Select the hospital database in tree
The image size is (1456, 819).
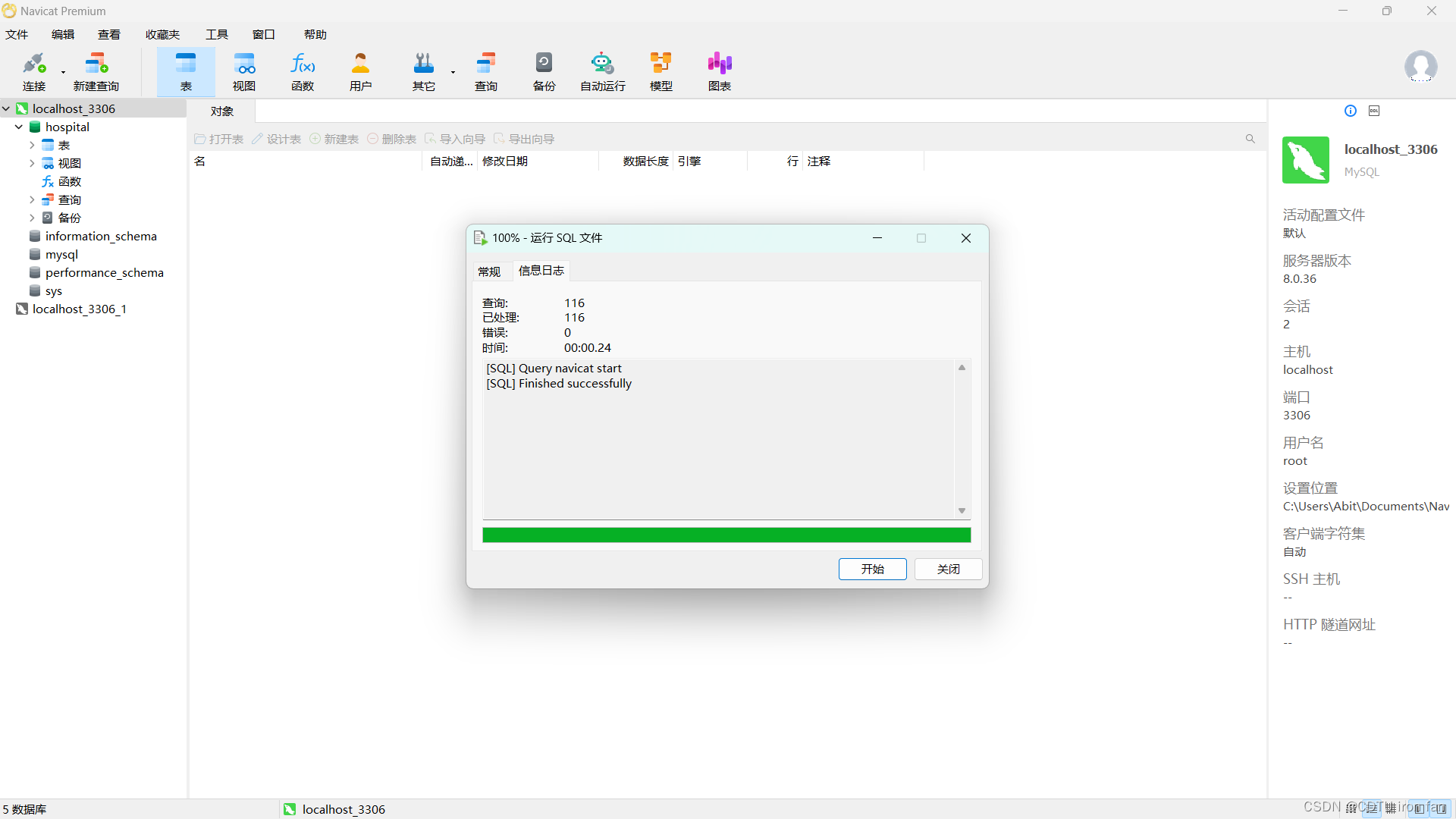click(x=67, y=127)
